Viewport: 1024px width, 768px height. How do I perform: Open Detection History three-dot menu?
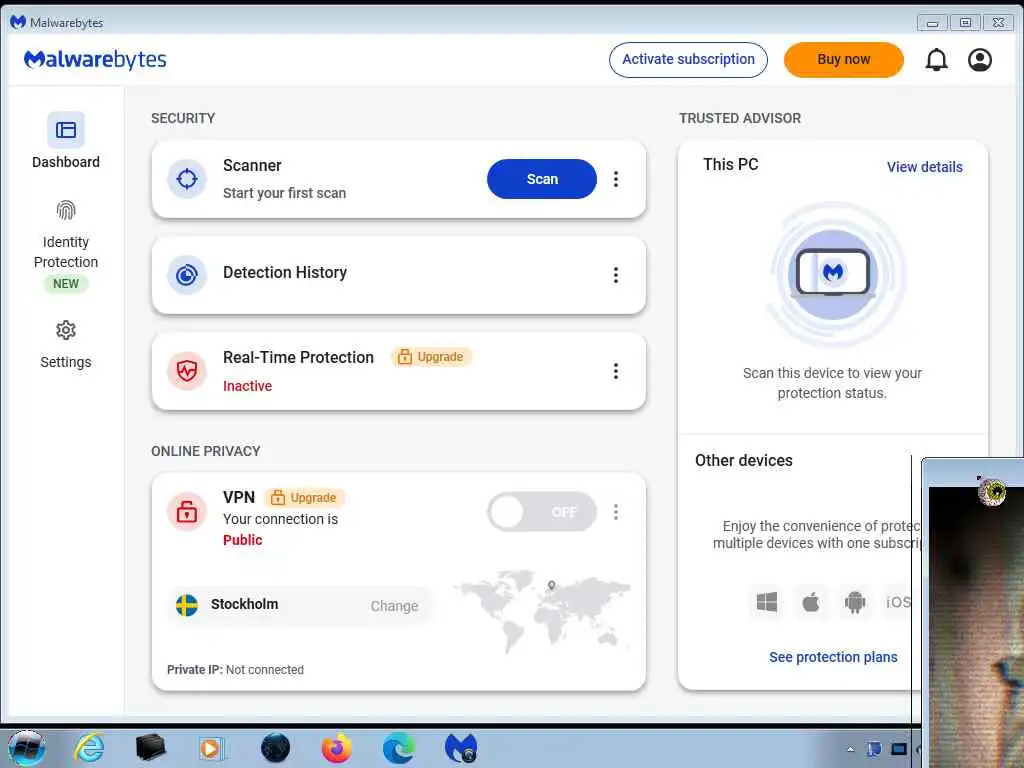(x=615, y=275)
